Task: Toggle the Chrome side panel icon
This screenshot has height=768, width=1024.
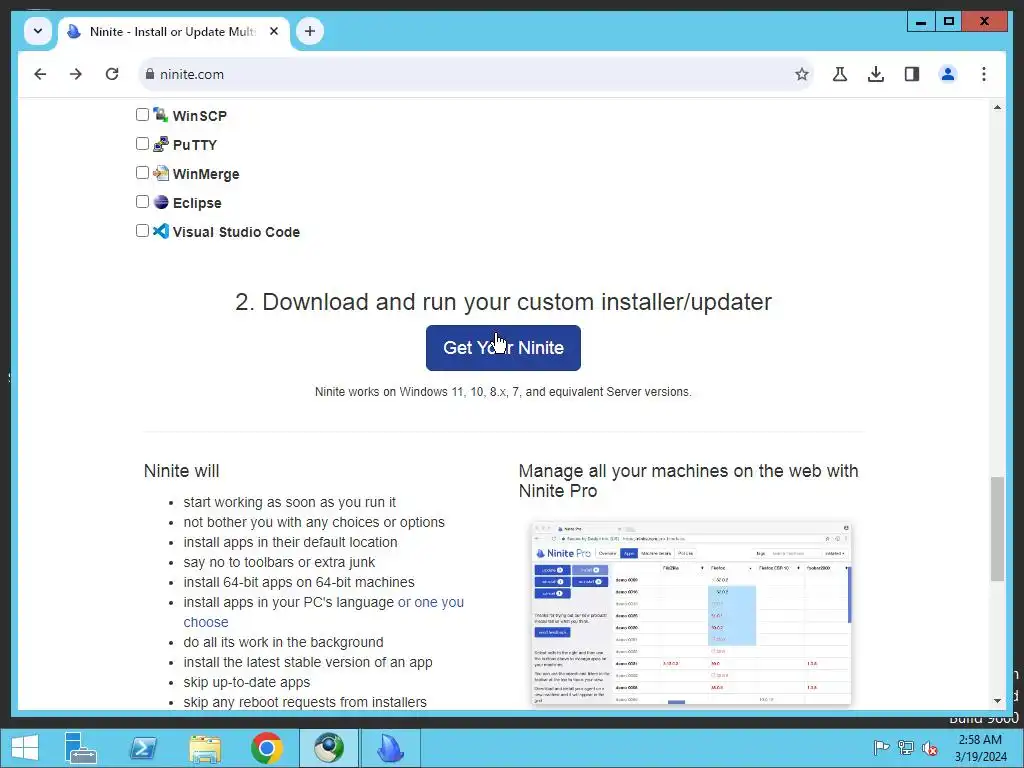Action: pyautogui.click(x=912, y=74)
